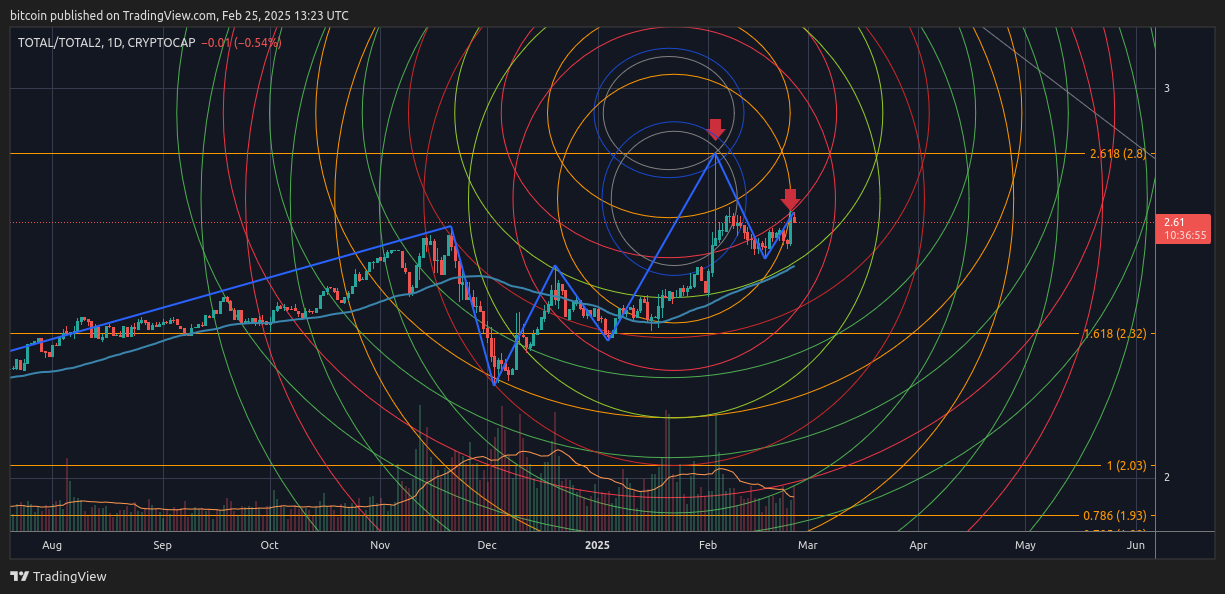Select the red down arrow at the 2.8 peak
Image resolution: width=1225 pixels, height=594 pixels.
coord(715,129)
